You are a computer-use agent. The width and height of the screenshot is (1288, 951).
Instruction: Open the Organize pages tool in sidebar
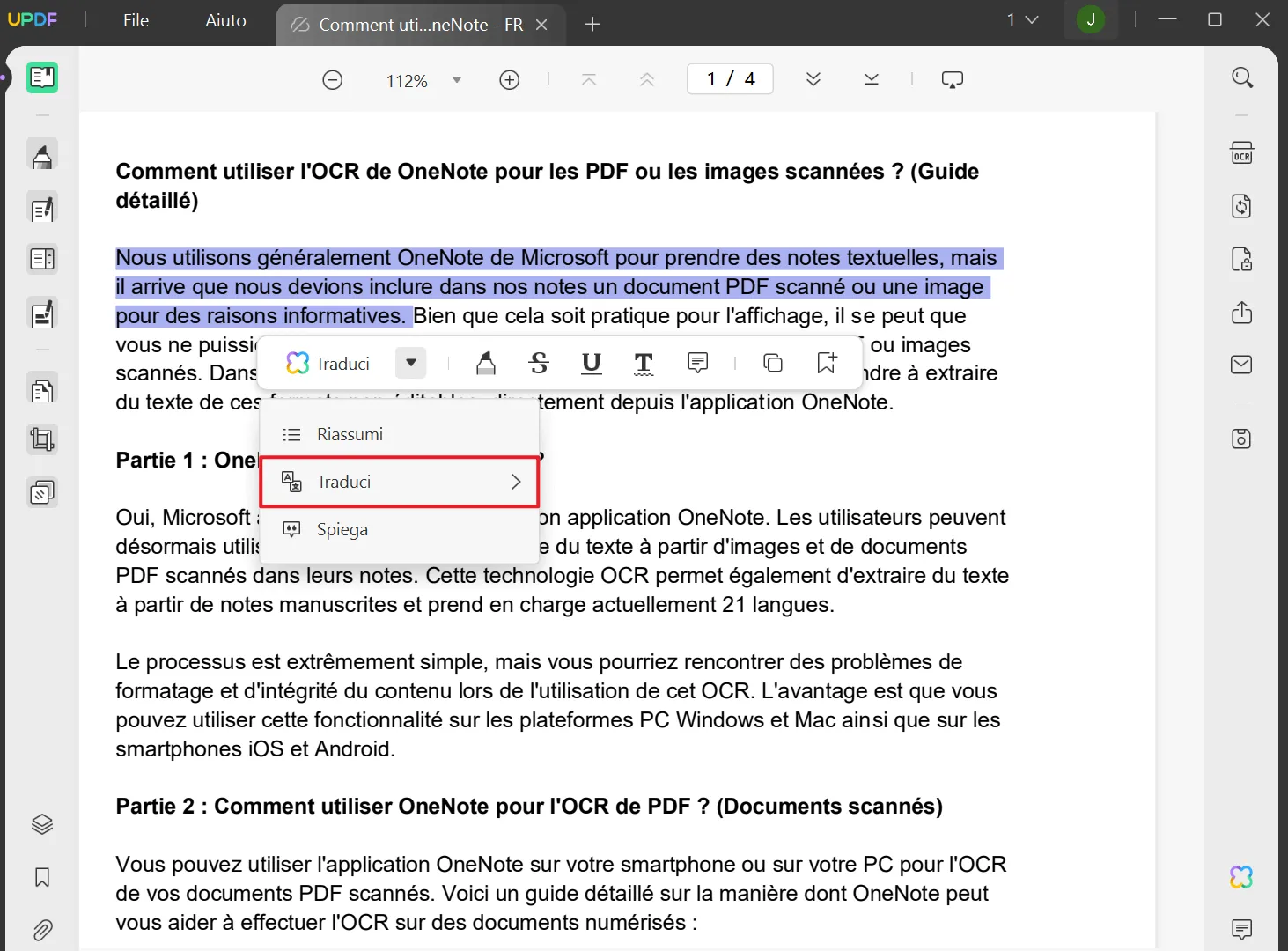click(x=42, y=390)
